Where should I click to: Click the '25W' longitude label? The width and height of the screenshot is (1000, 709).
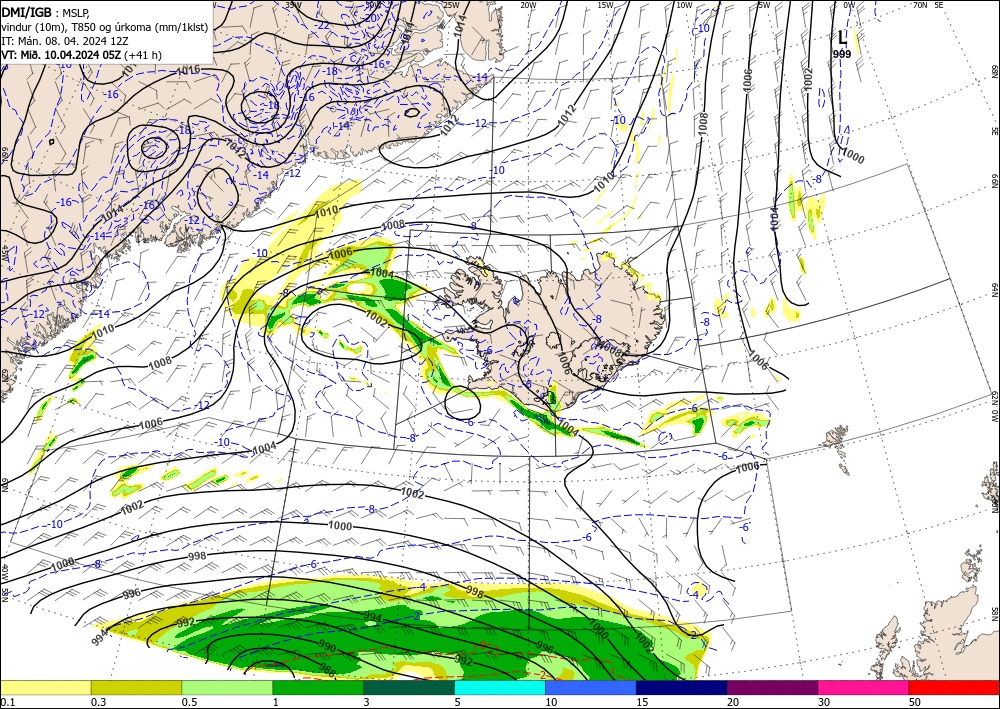(451, 5)
